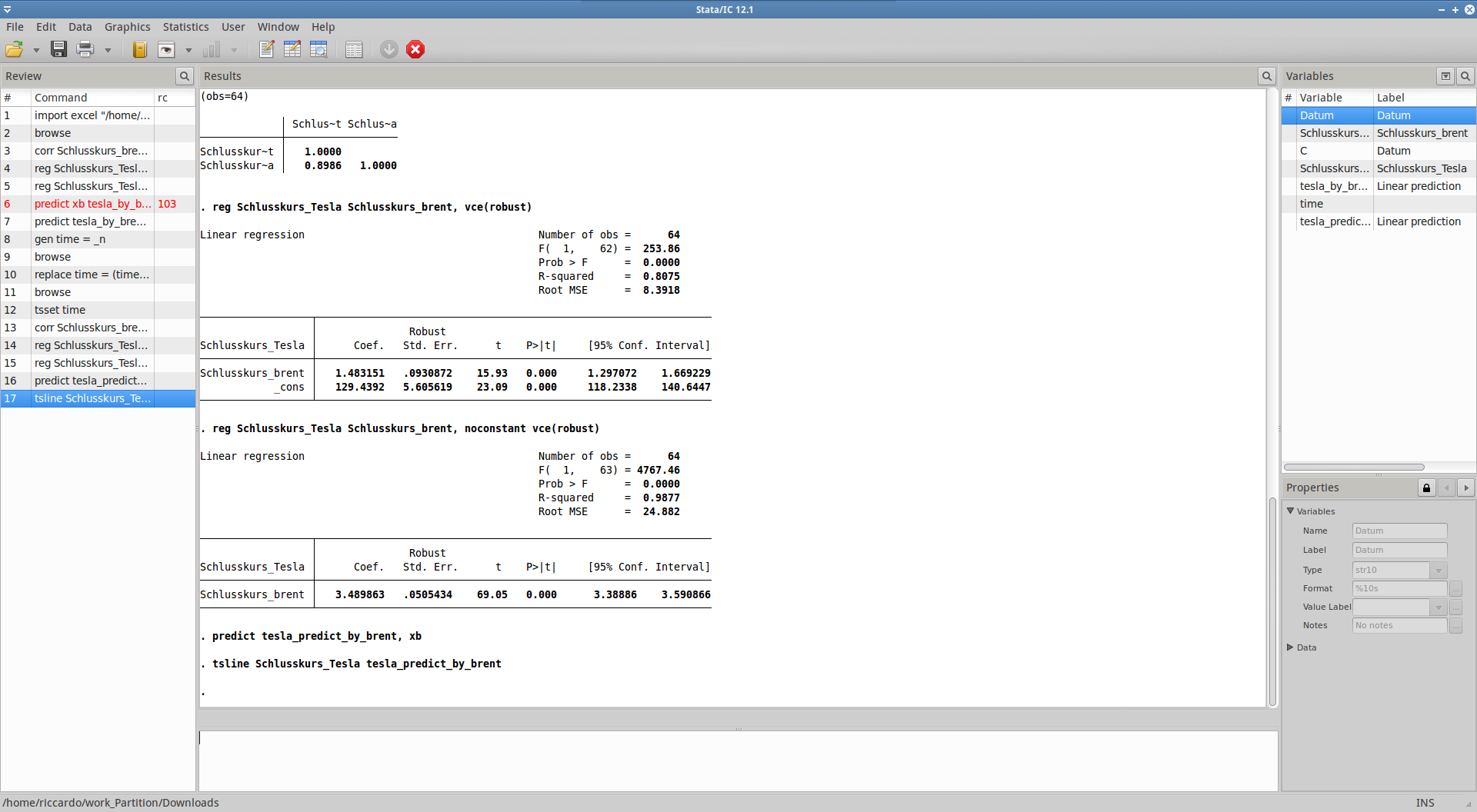Select variable 'C' in Variables list
Image resolution: width=1477 pixels, height=812 pixels.
(x=1379, y=151)
